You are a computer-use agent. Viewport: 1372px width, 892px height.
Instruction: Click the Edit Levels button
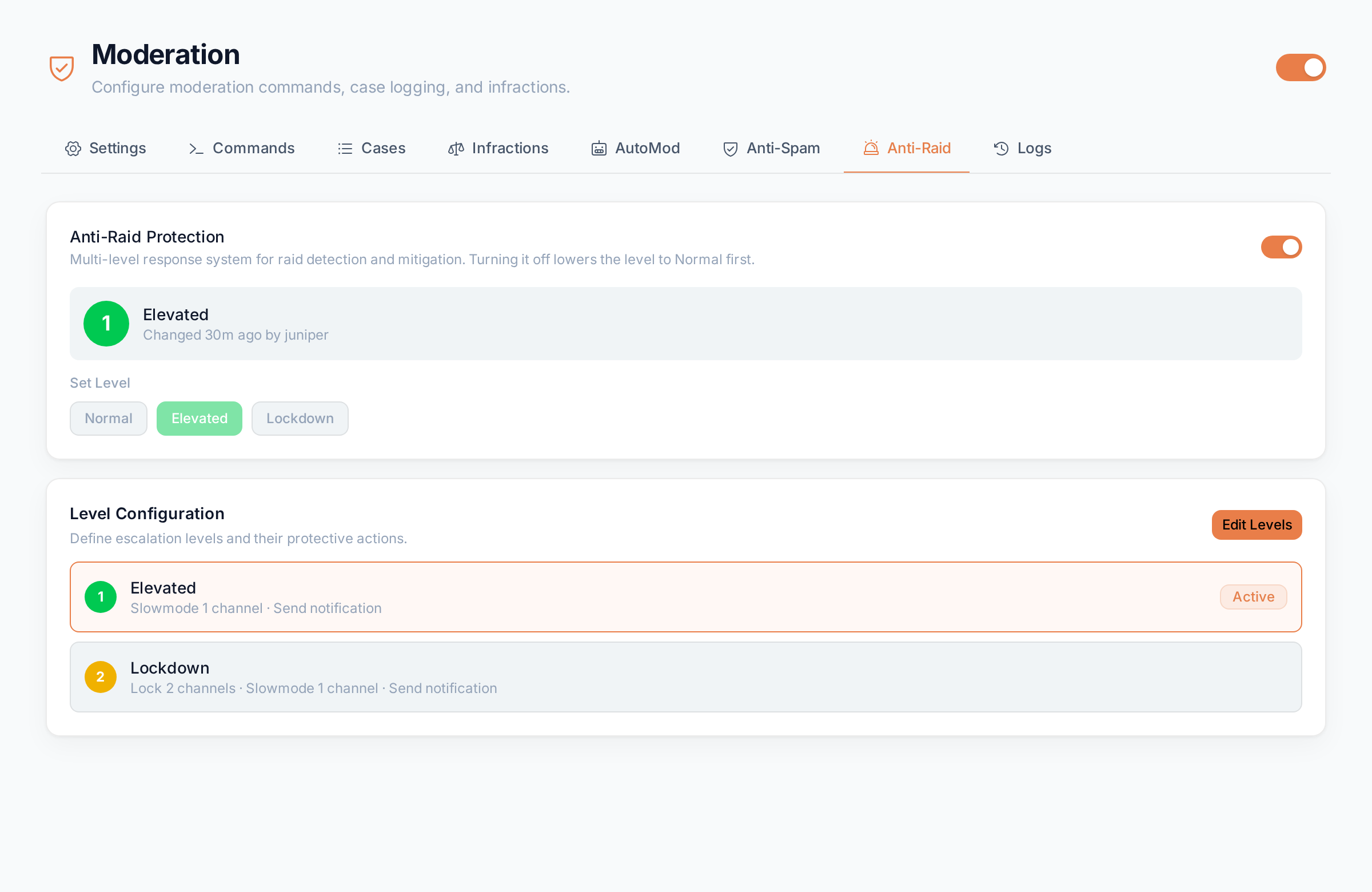[x=1257, y=525]
